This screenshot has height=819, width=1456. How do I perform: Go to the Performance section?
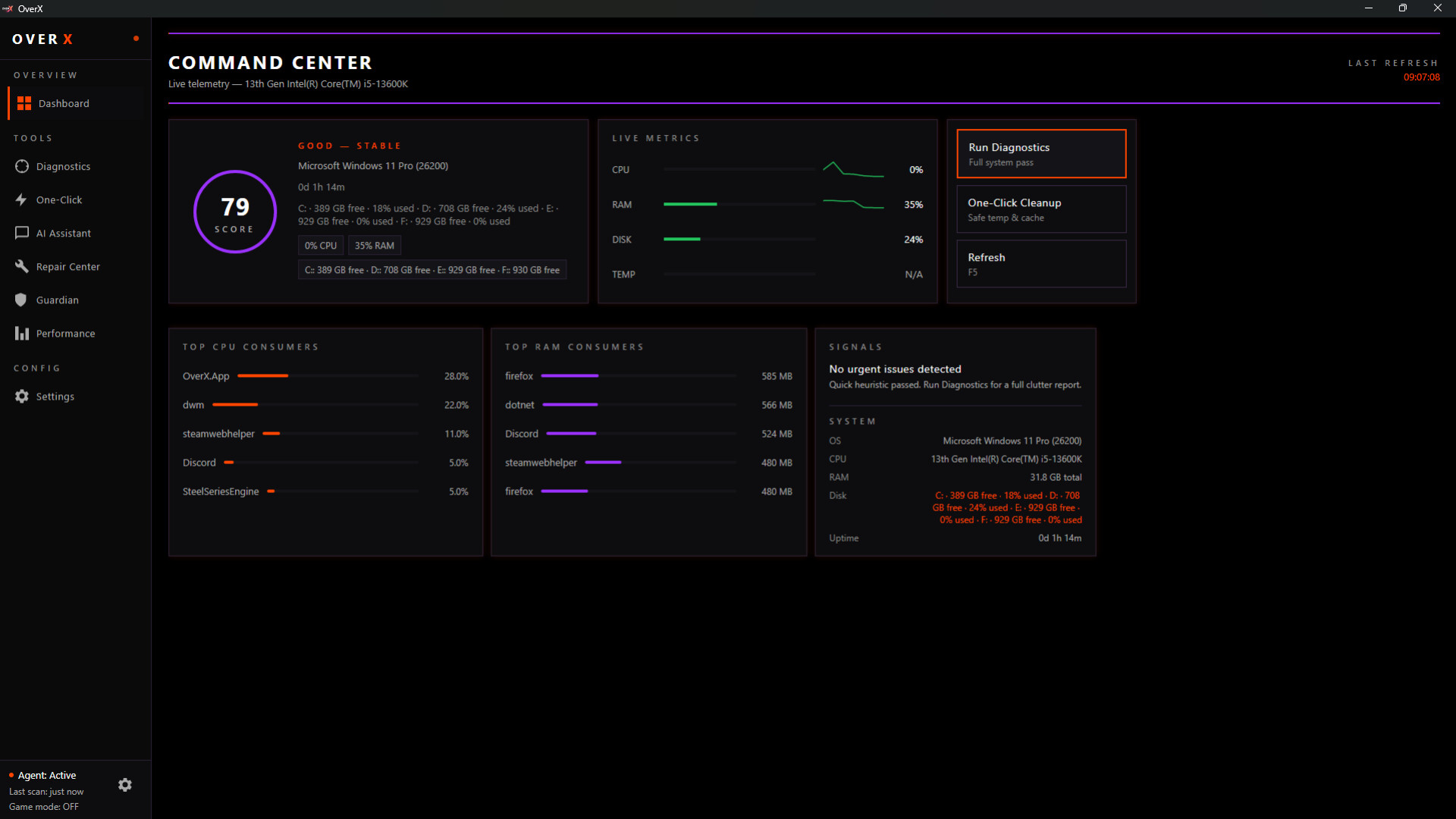click(65, 334)
